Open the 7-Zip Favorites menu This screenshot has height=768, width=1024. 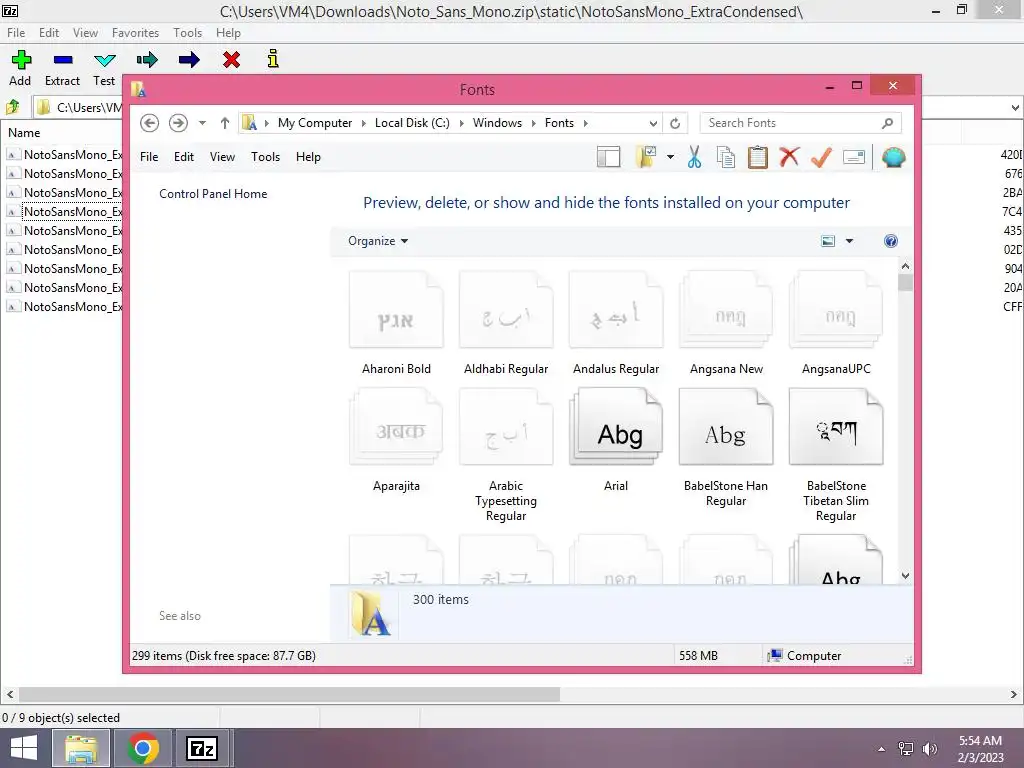click(135, 33)
